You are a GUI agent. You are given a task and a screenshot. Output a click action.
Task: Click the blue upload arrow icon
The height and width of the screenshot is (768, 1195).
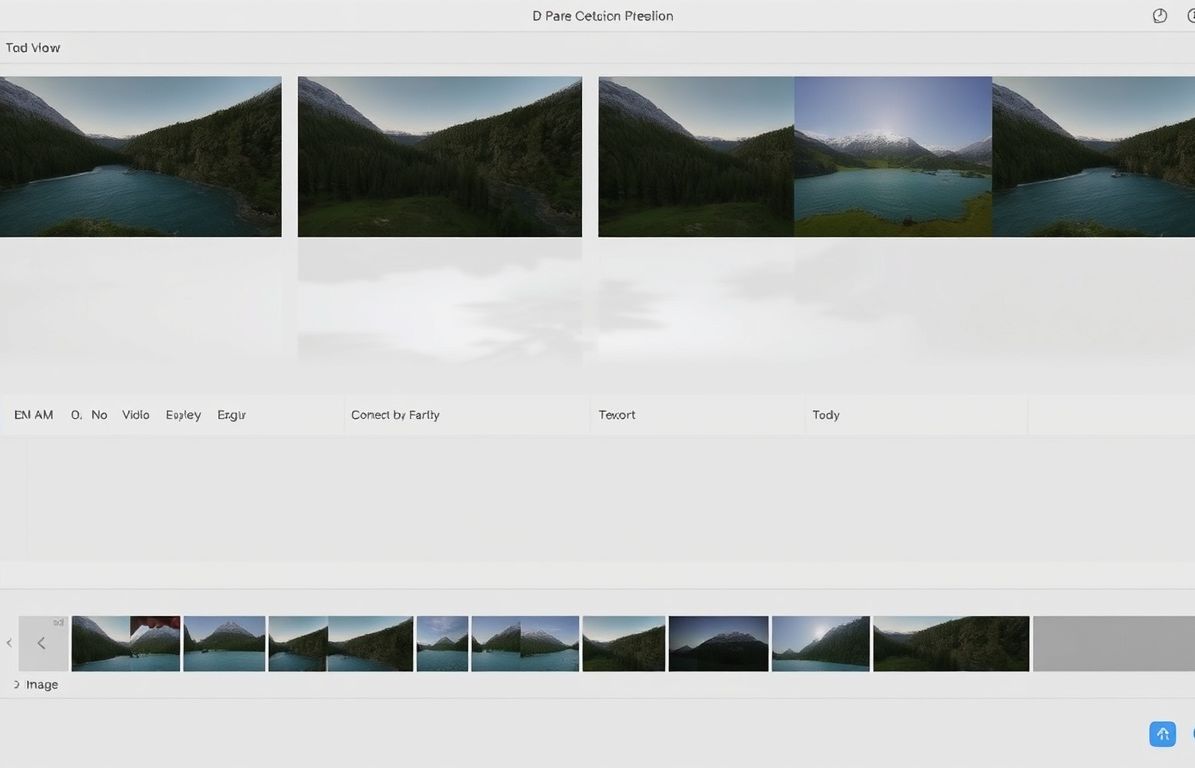1162,733
